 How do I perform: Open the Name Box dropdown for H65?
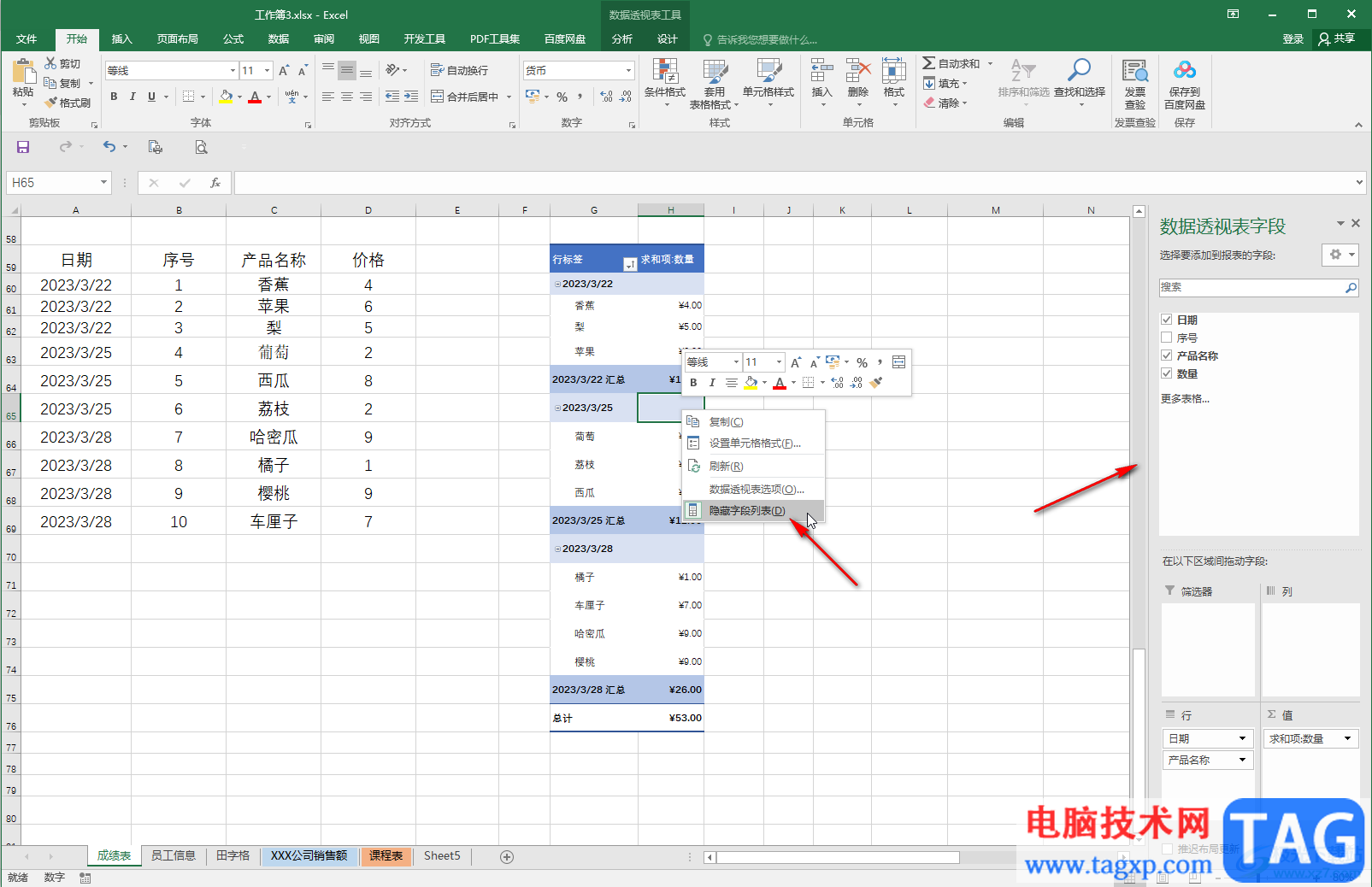tap(103, 183)
